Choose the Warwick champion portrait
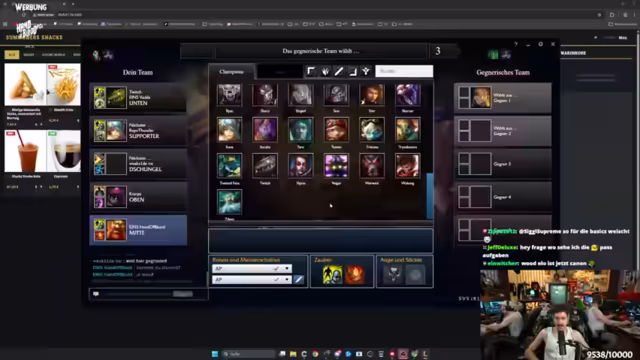Screen dimensions: 640x360 pyautogui.click(x=372, y=166)
